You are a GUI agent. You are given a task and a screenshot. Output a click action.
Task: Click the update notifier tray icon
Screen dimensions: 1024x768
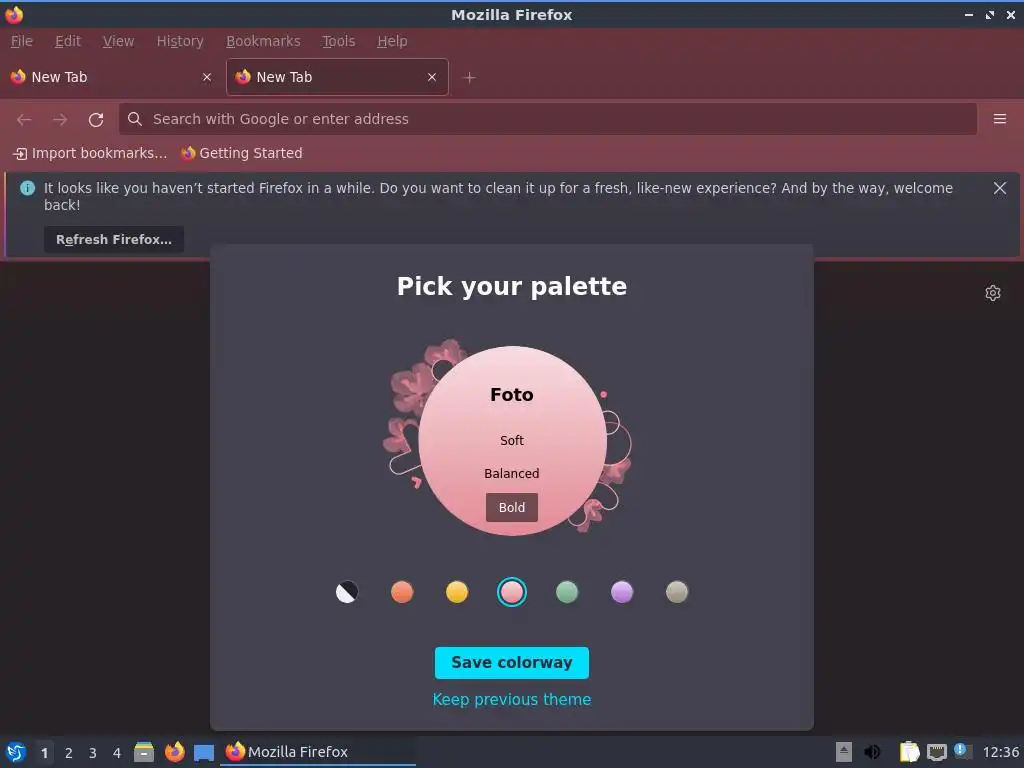[x=963, y=751]
